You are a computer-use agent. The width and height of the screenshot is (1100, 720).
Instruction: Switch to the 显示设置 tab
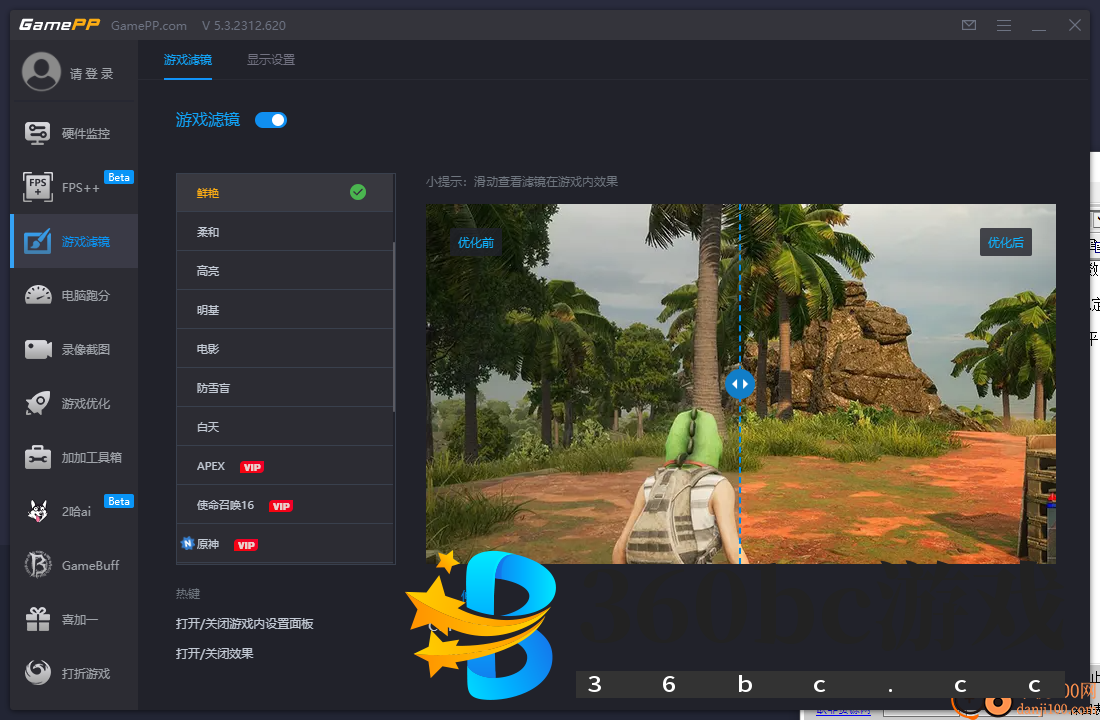pyautogui.click(x=270, y=59)
